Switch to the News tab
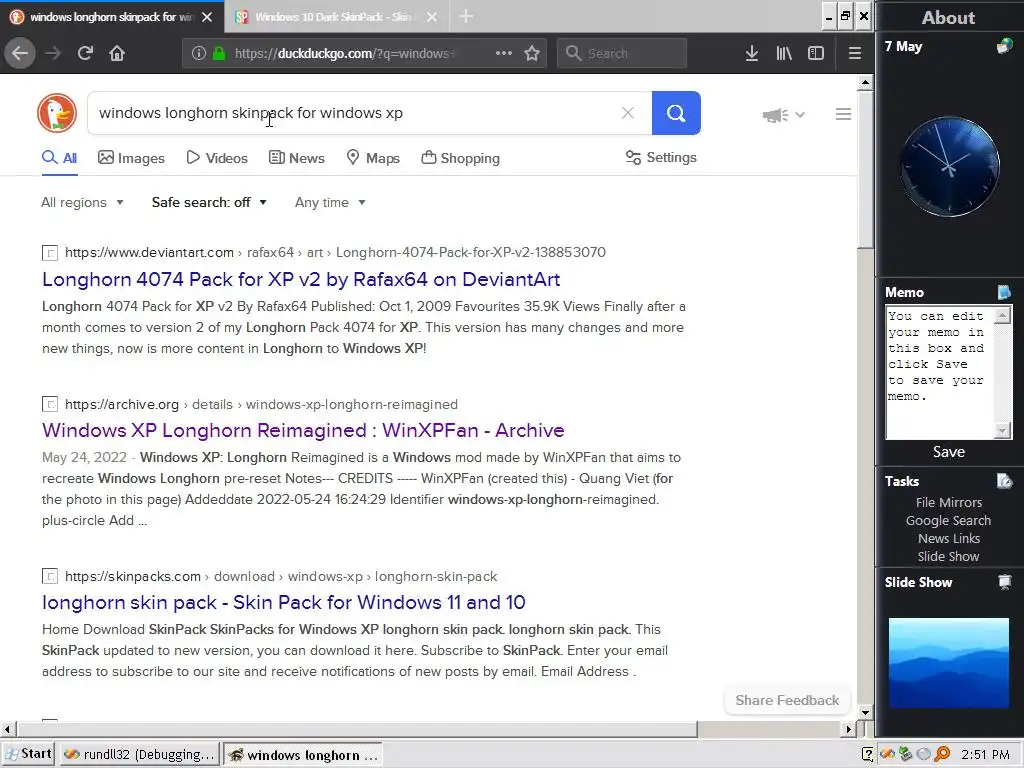 pyautogui.click(x=296, y=158)
